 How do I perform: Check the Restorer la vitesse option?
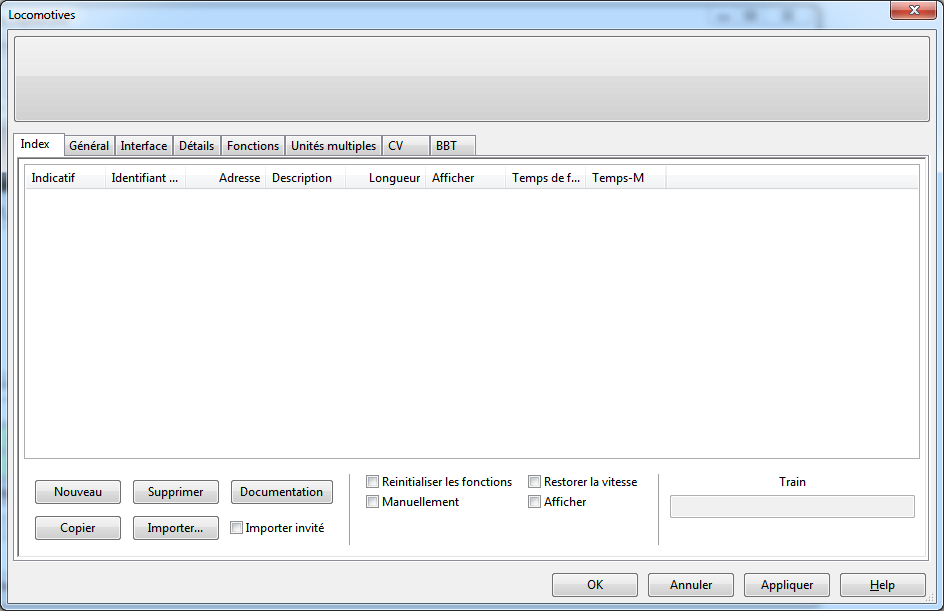click(535, 482)
